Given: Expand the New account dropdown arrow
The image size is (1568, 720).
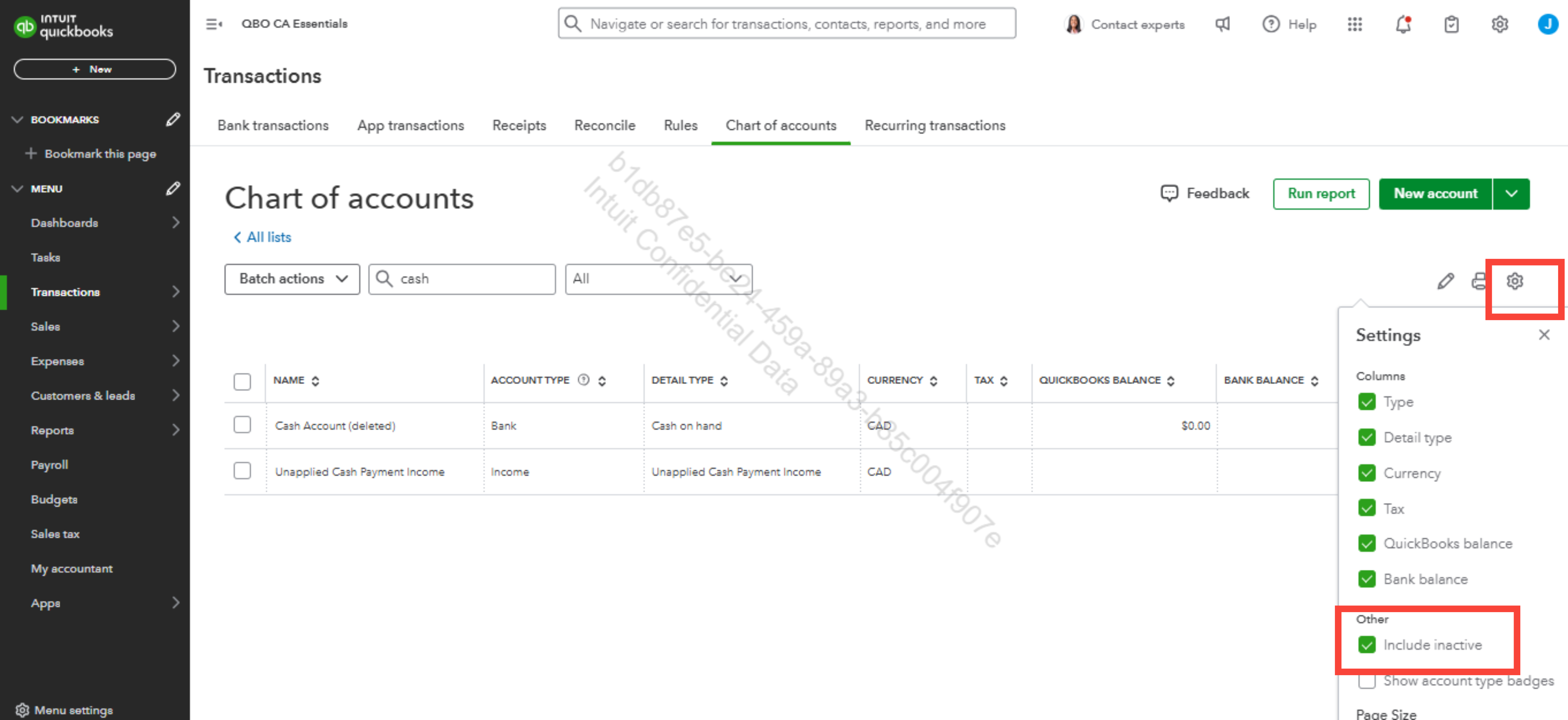Looking at the screenshot, I should [1511, 194].
